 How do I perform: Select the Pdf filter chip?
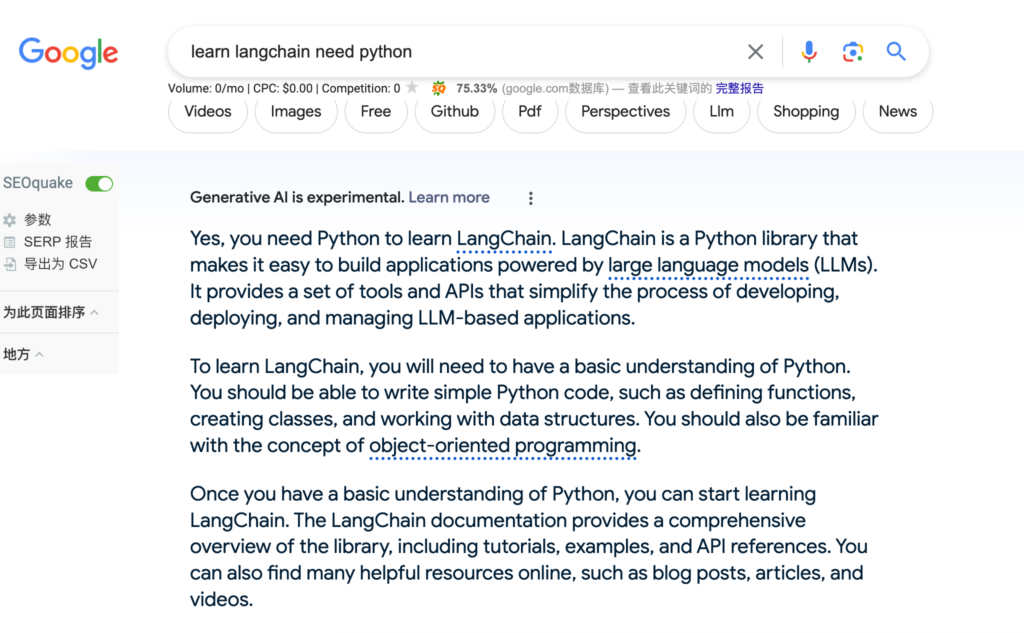(530, 112)
